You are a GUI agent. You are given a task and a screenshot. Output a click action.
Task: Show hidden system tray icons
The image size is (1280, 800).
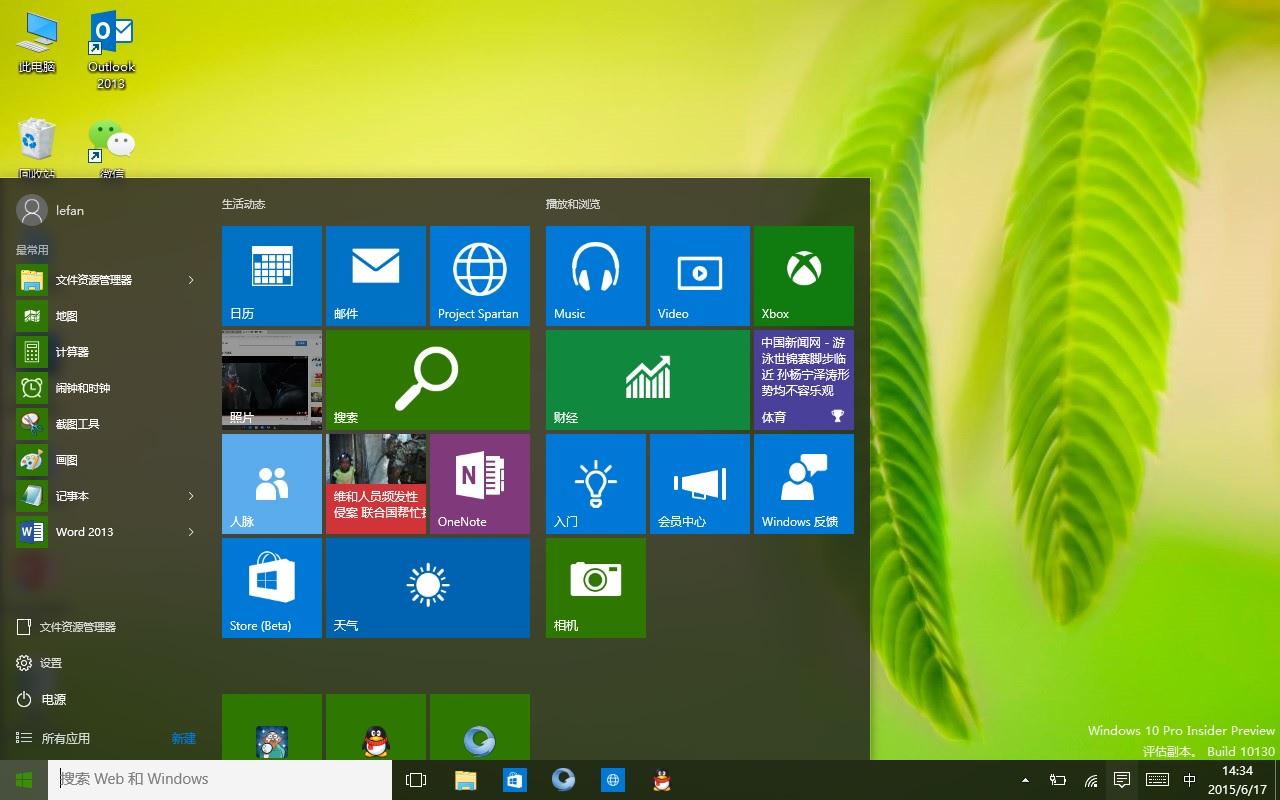[x=1024, y=779]
